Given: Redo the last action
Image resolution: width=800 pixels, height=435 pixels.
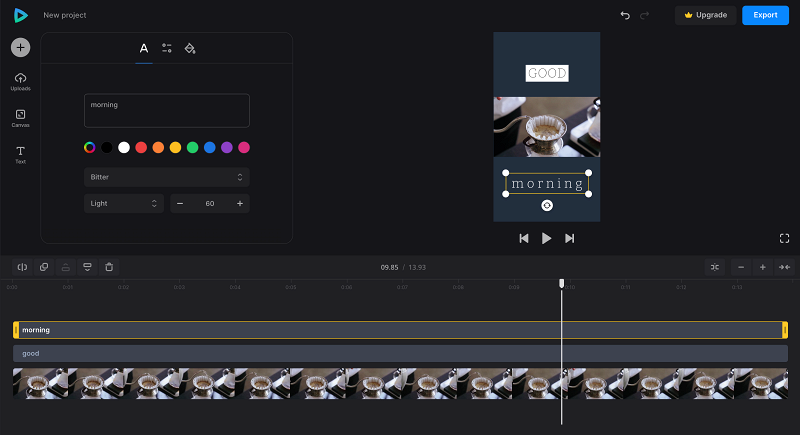Looking at the screenshot, I should [x=644, y=15].
